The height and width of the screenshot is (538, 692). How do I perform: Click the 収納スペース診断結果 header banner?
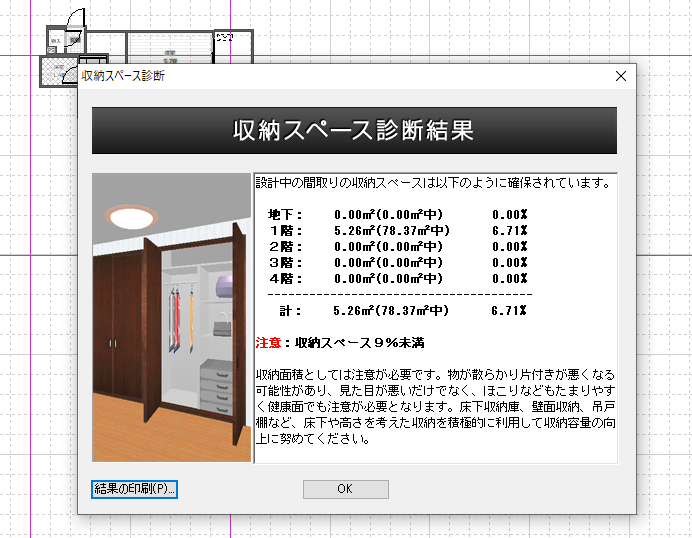coord(354,130)
